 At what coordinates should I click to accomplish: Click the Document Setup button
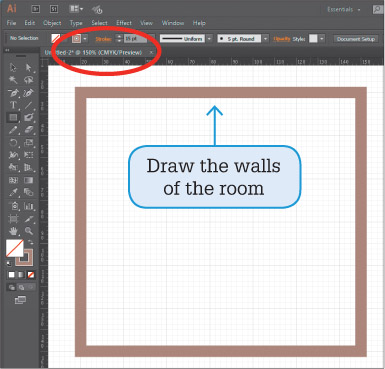click(x=356, y=39)
